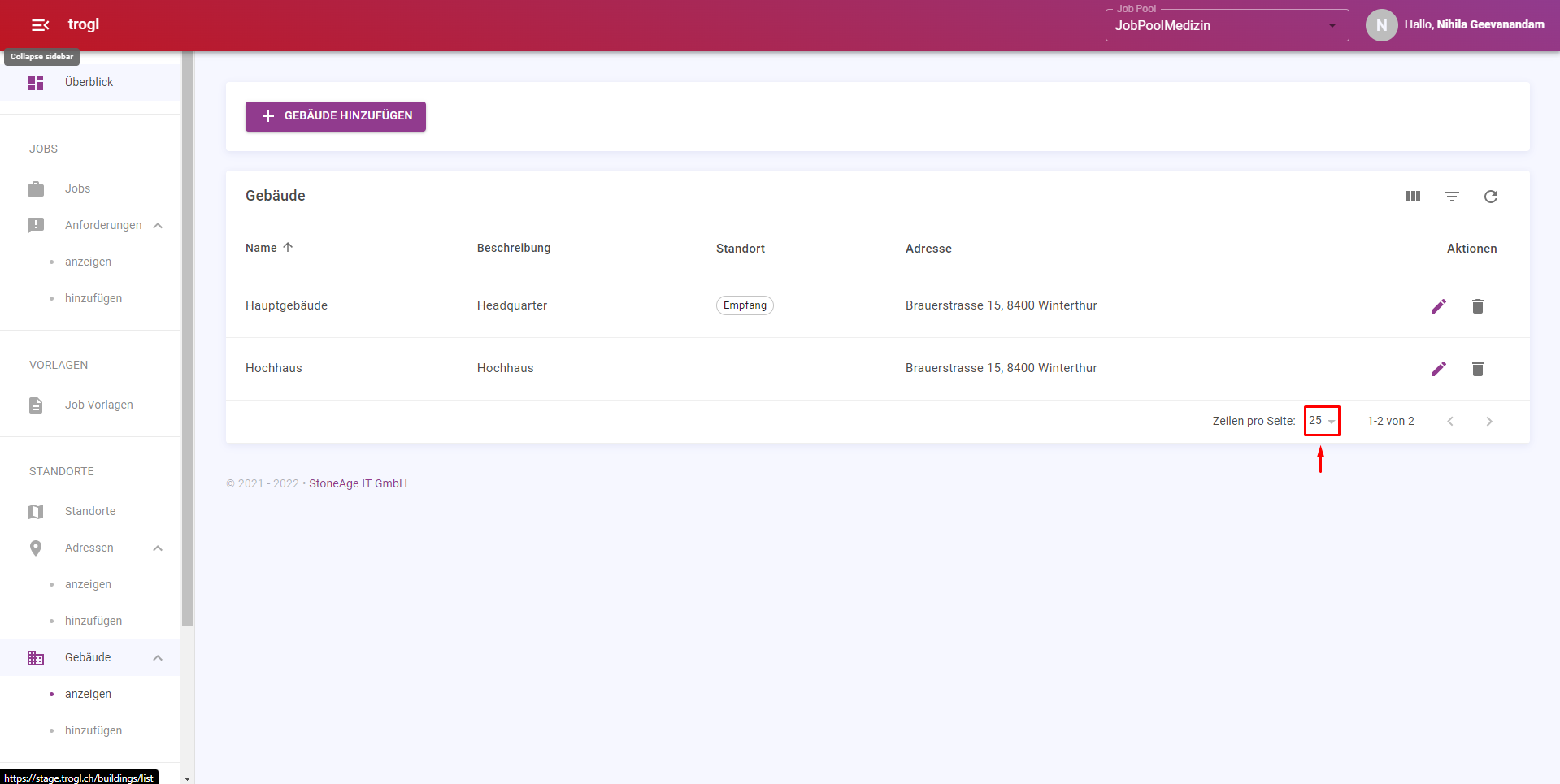Open the StoneAge IT GmbH link
1560x784 pixels.
click(x=358, y=483)
